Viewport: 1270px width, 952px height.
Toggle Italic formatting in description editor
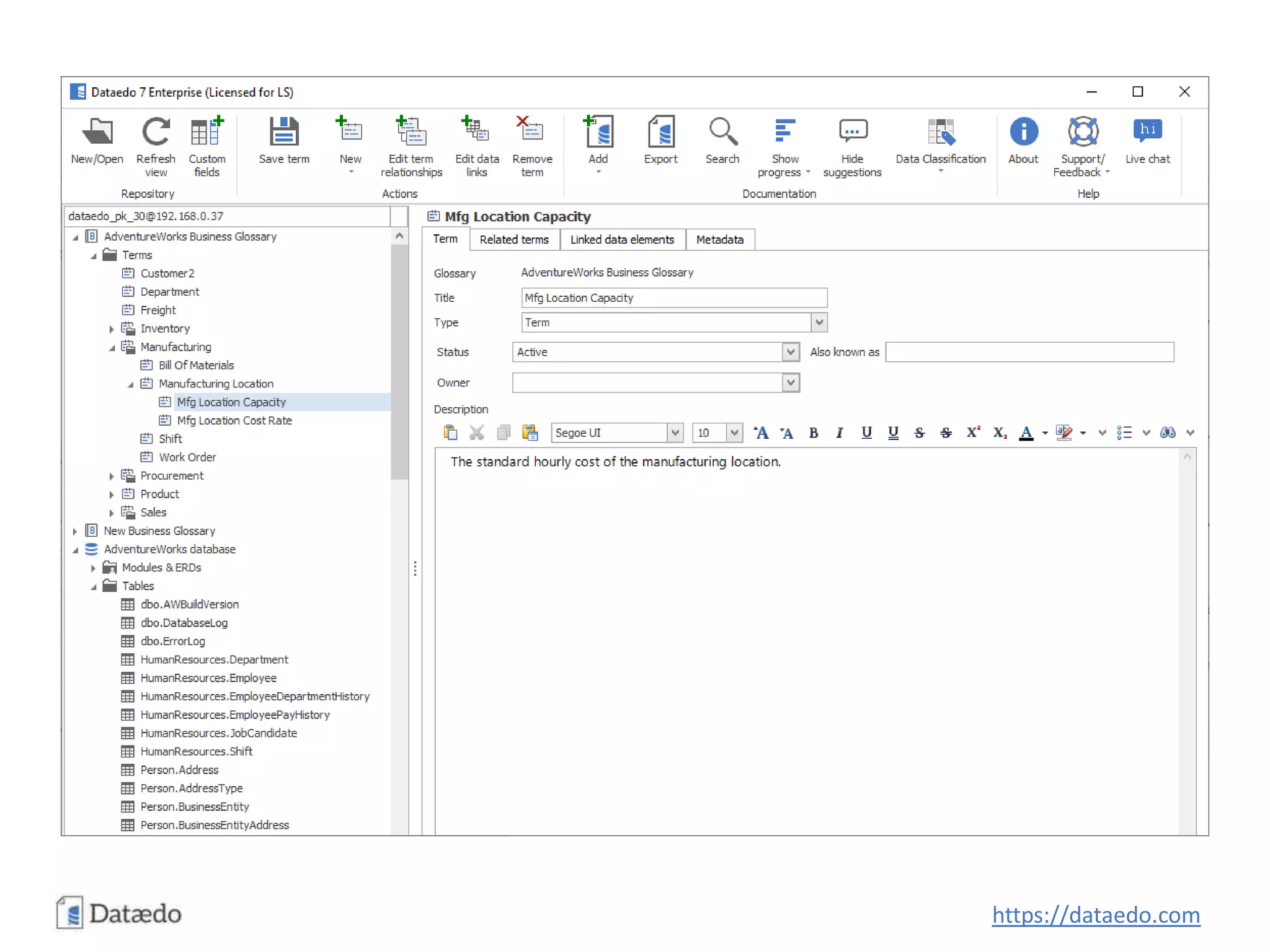839,433
